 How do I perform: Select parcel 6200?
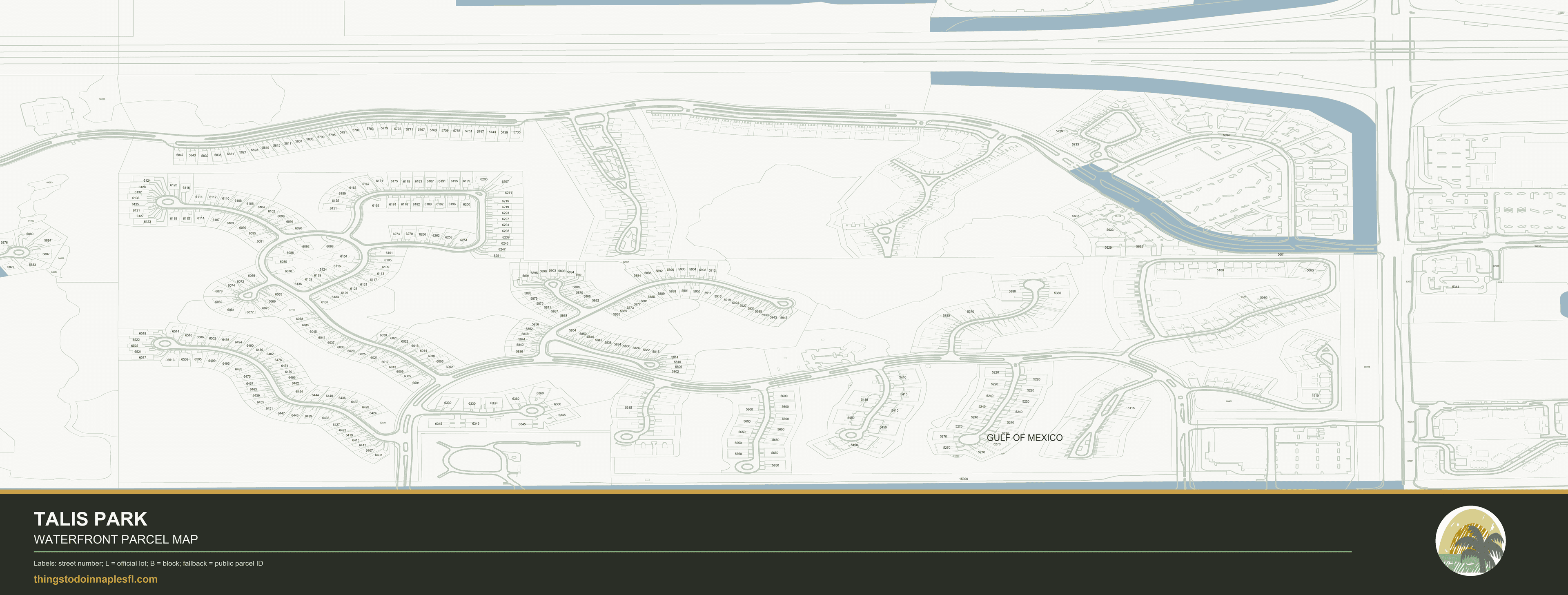[466, 205]
